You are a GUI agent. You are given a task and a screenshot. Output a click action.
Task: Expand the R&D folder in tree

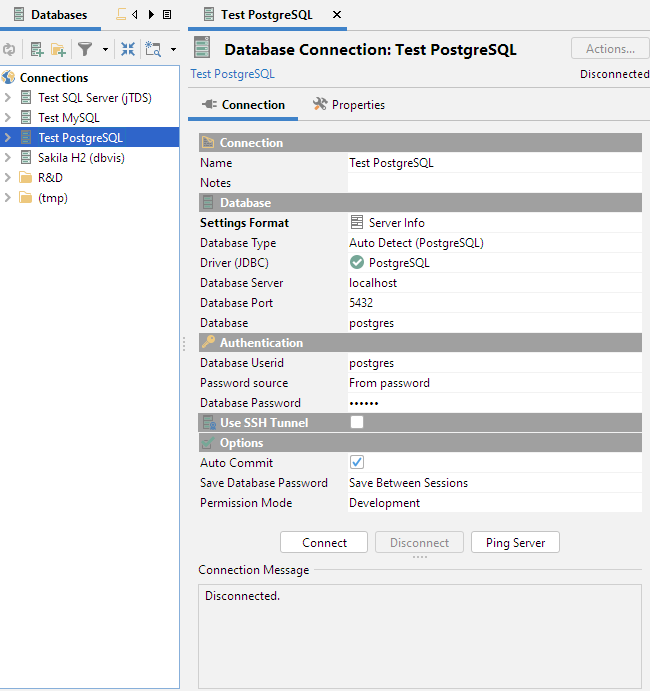click(9, 178)
